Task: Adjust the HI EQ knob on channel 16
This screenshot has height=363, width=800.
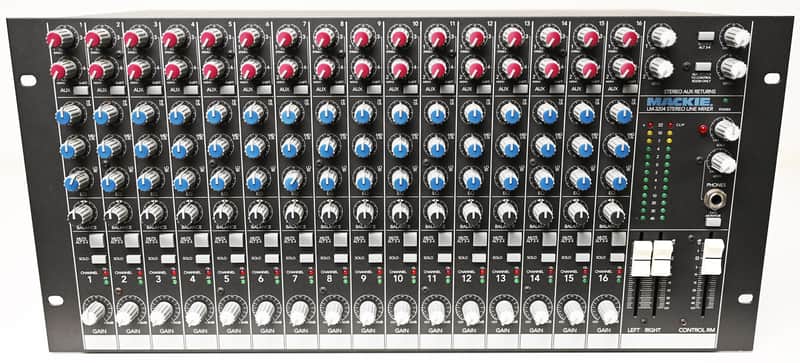Action: 619,112
